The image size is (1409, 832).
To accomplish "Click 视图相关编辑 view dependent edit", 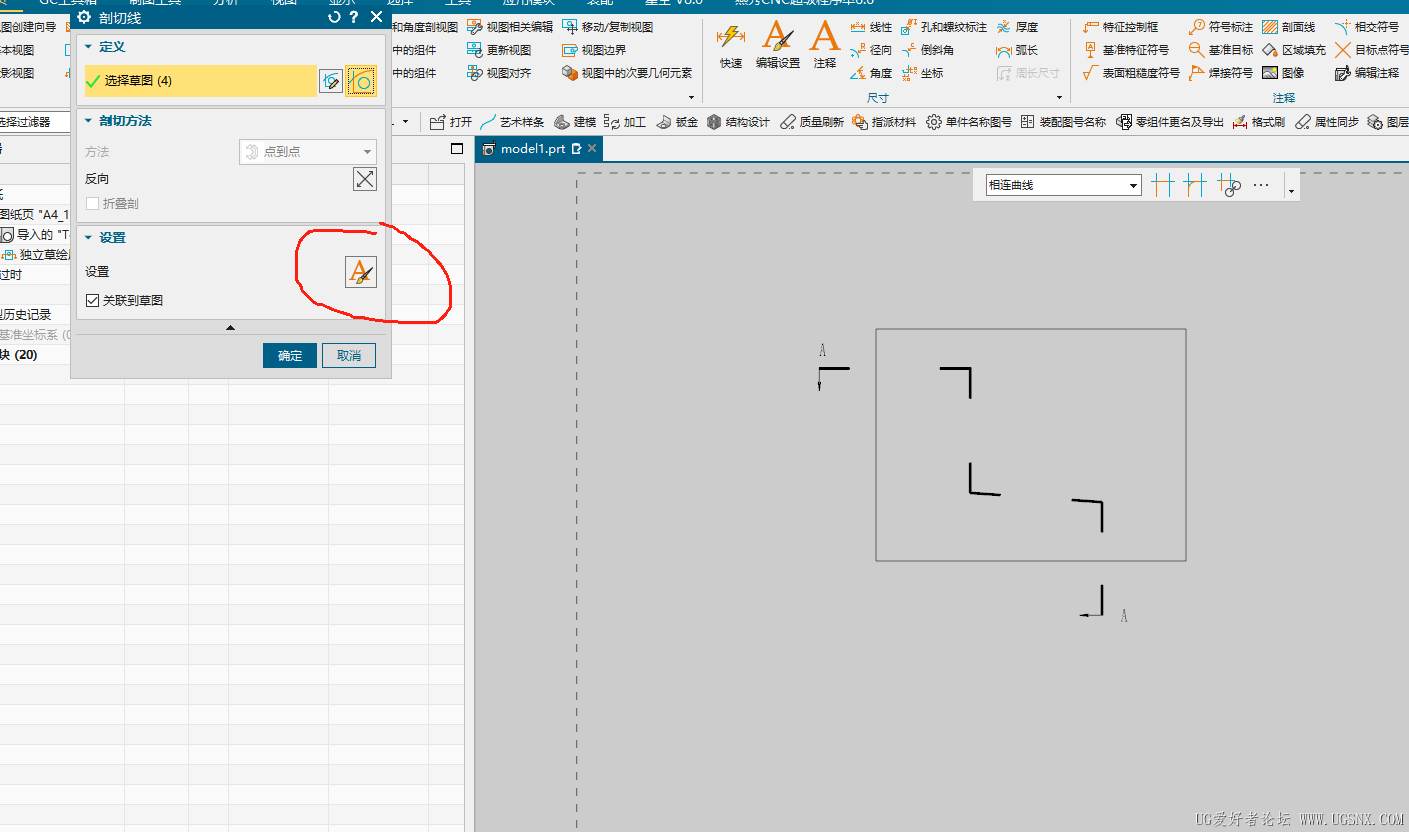I will click(x=510, y=27).
